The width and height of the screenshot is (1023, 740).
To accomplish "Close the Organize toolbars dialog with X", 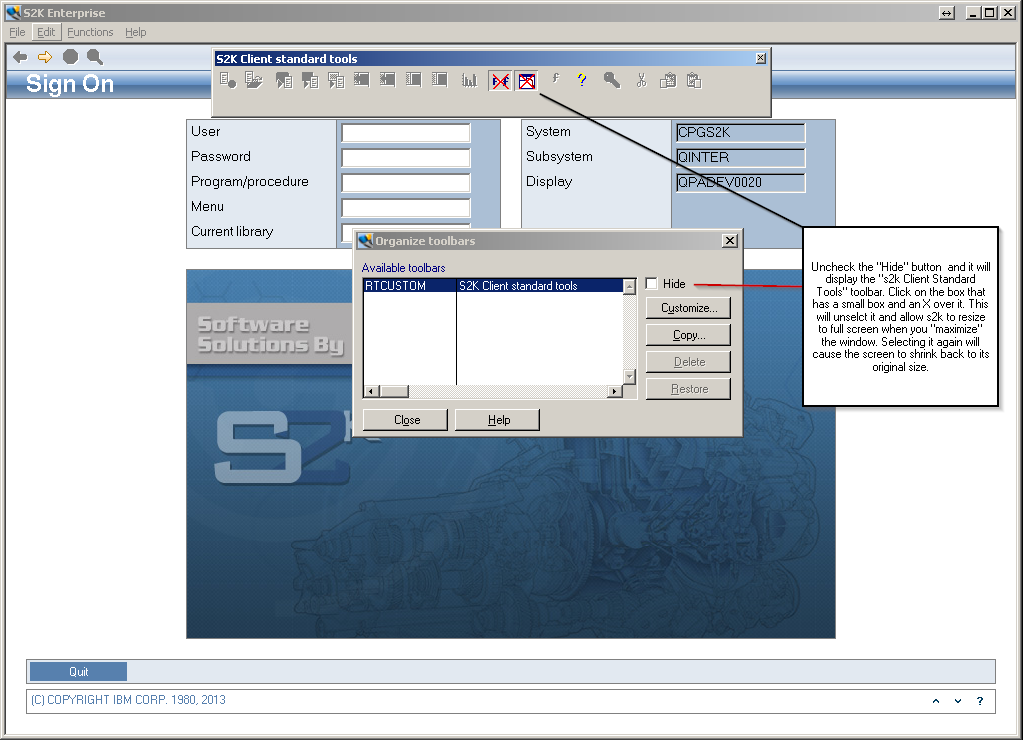I will pos(730,241).
